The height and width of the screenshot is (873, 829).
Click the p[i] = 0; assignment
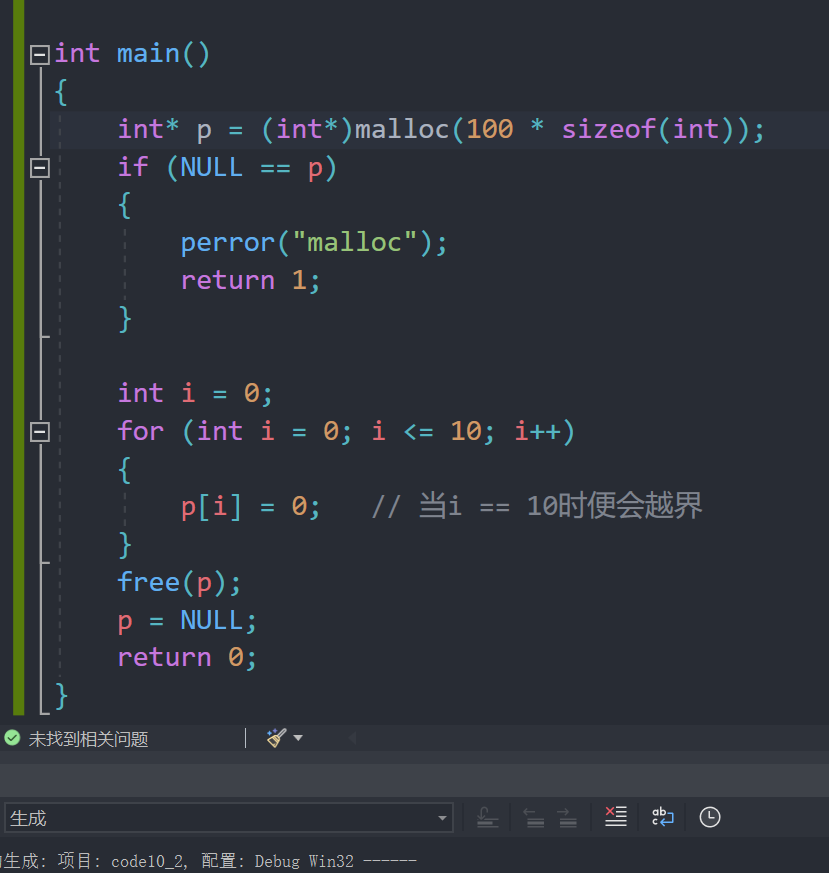251,507
